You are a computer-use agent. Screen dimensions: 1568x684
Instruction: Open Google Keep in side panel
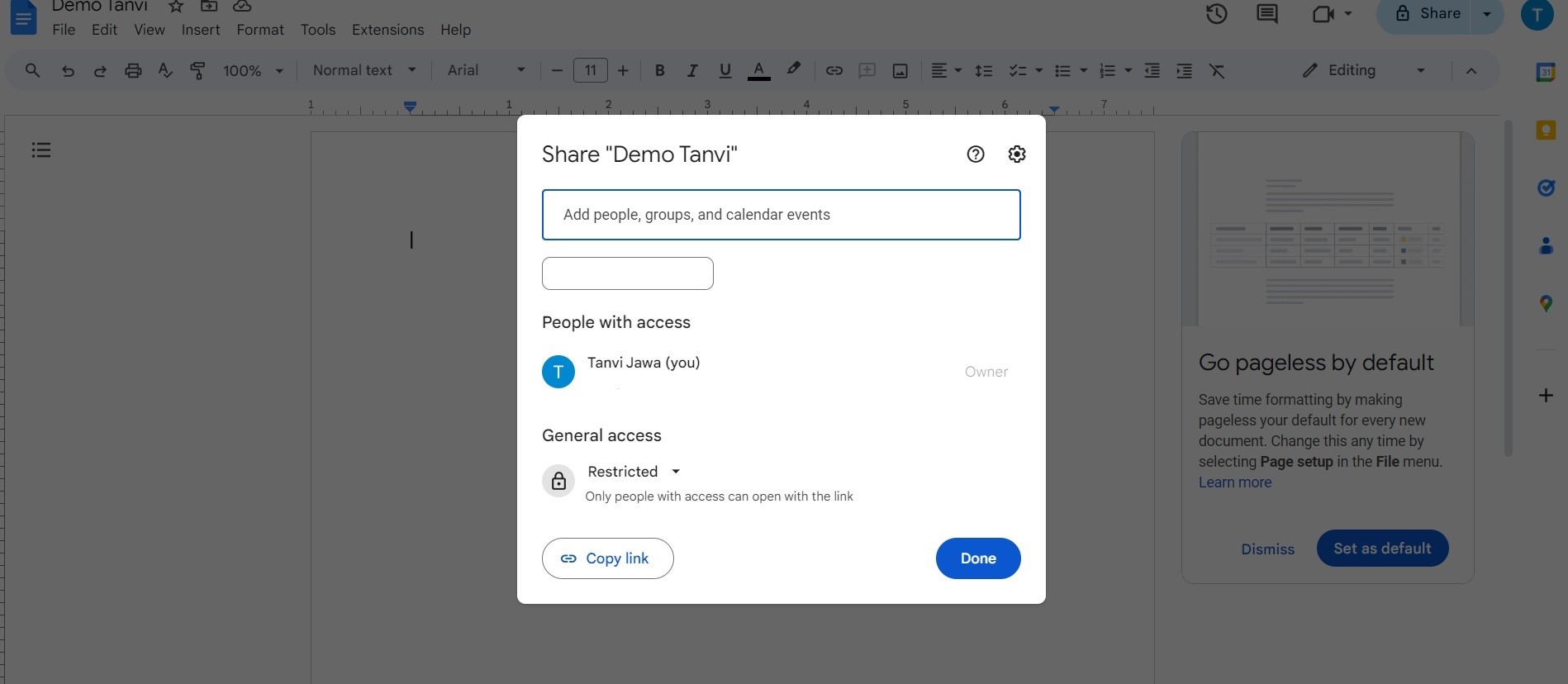(x=1546, y=130)
